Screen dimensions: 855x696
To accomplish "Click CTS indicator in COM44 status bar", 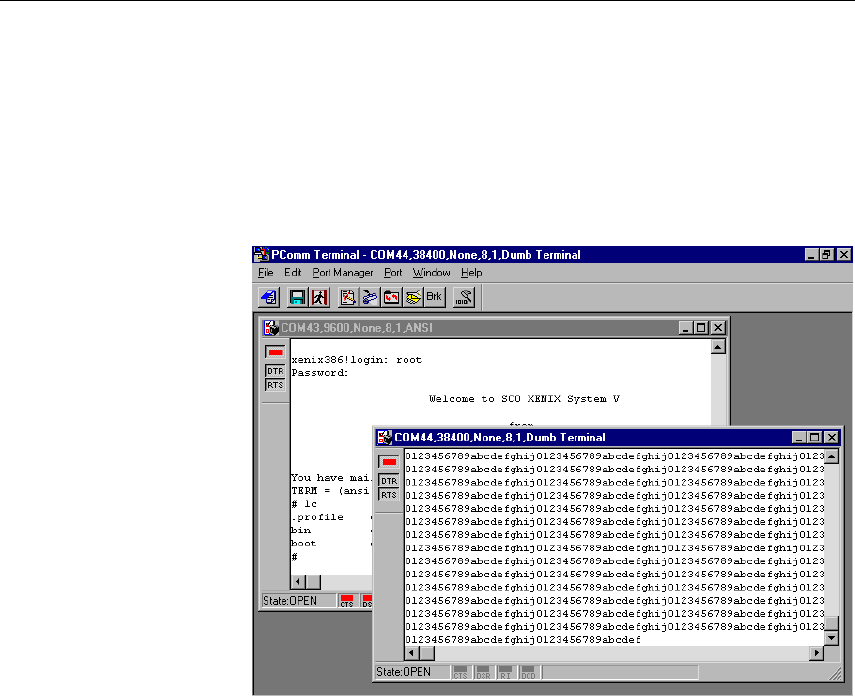I will [460, 673].
